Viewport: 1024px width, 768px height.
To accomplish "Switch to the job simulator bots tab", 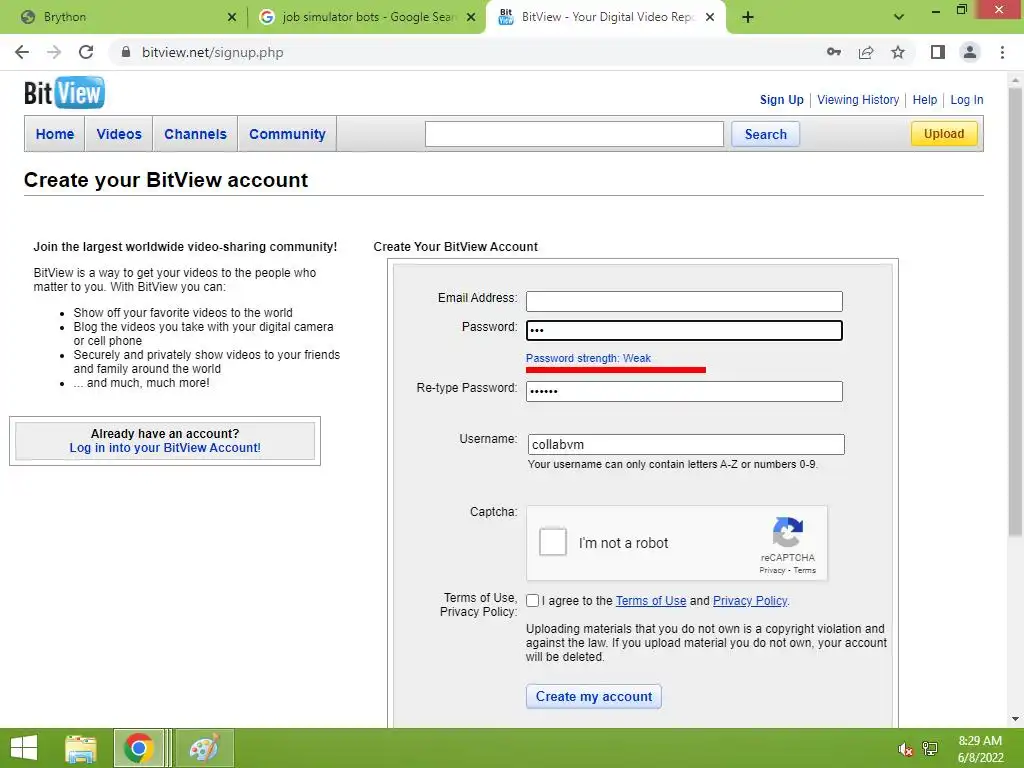I will click(366, 17).
